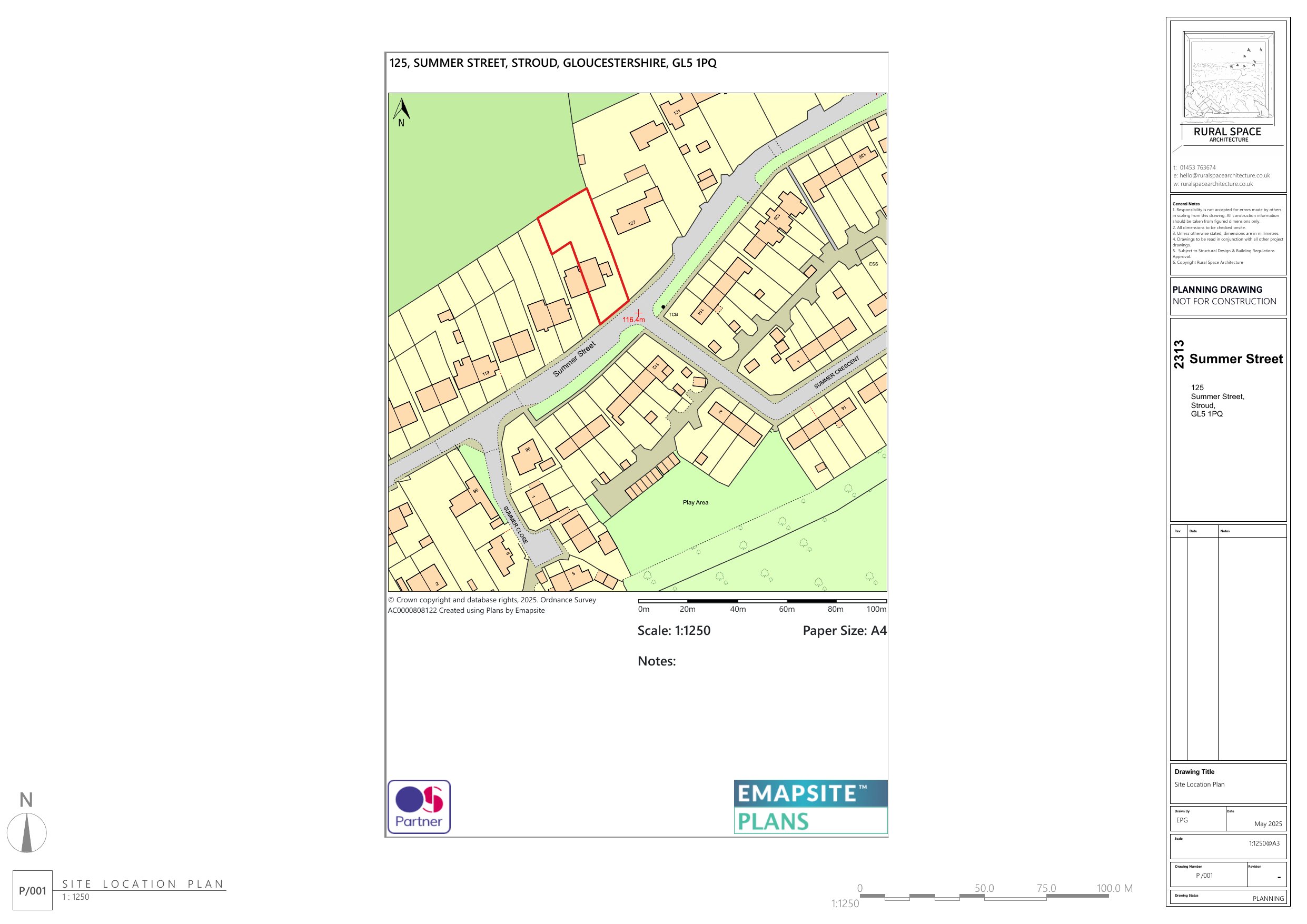The image size is (1307, 924).
Task: Click the hello@ruralspacearchitecture.co.uk email address
Action: 1224,175
